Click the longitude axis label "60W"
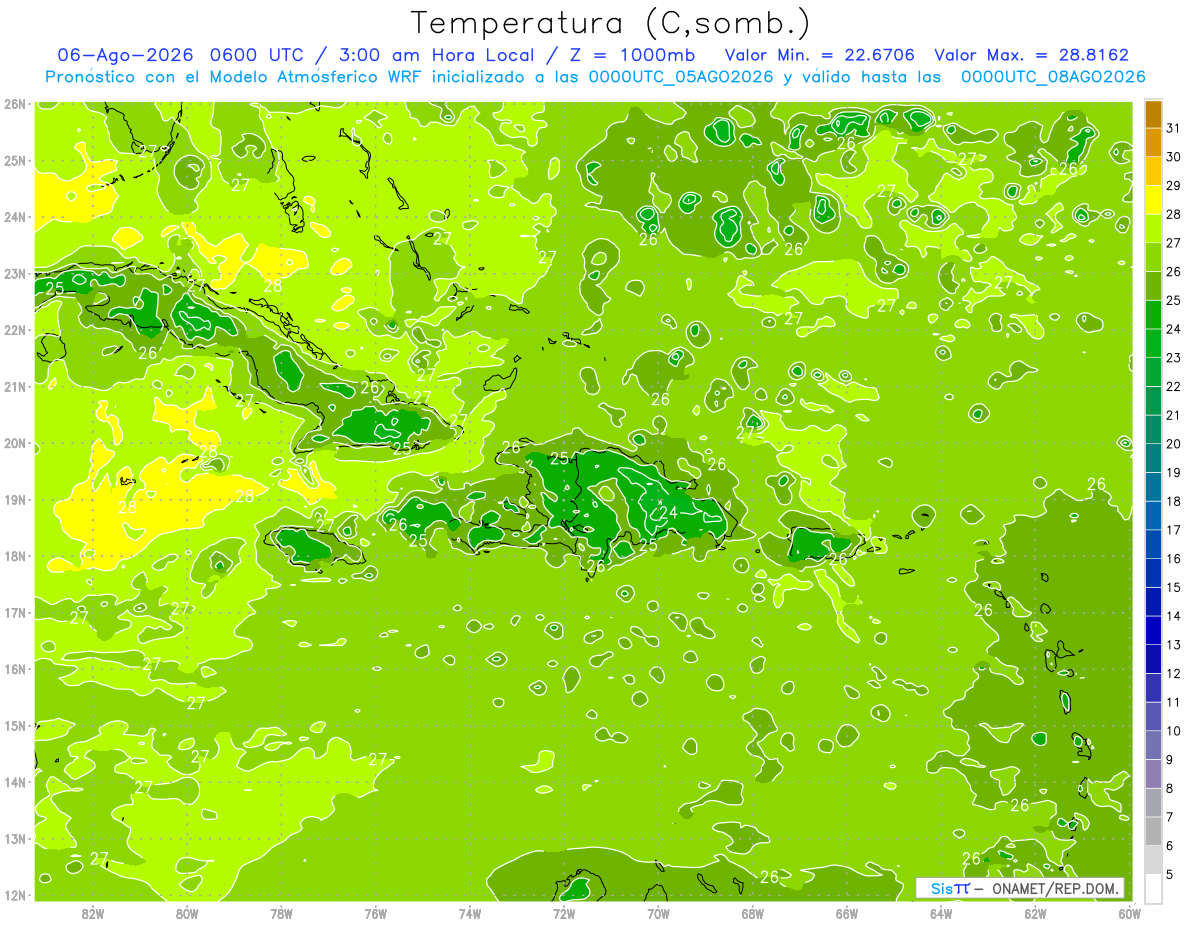Screen dimensions: 1200x927 [1129, 913]
